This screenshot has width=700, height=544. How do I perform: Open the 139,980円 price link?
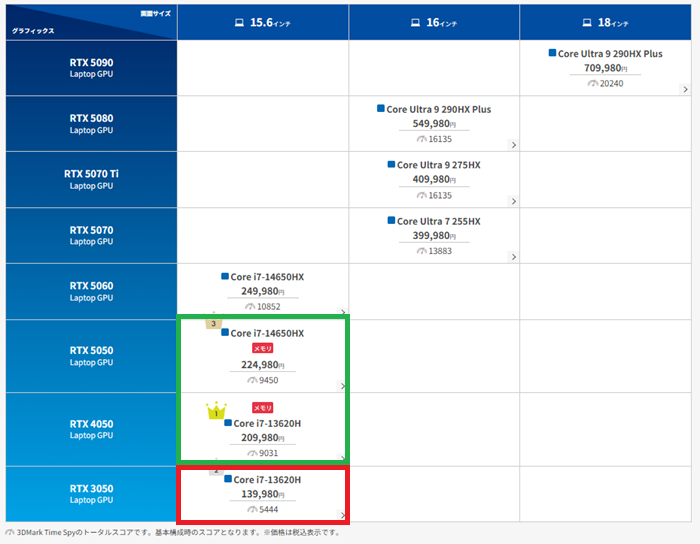[x=263, y=494]
